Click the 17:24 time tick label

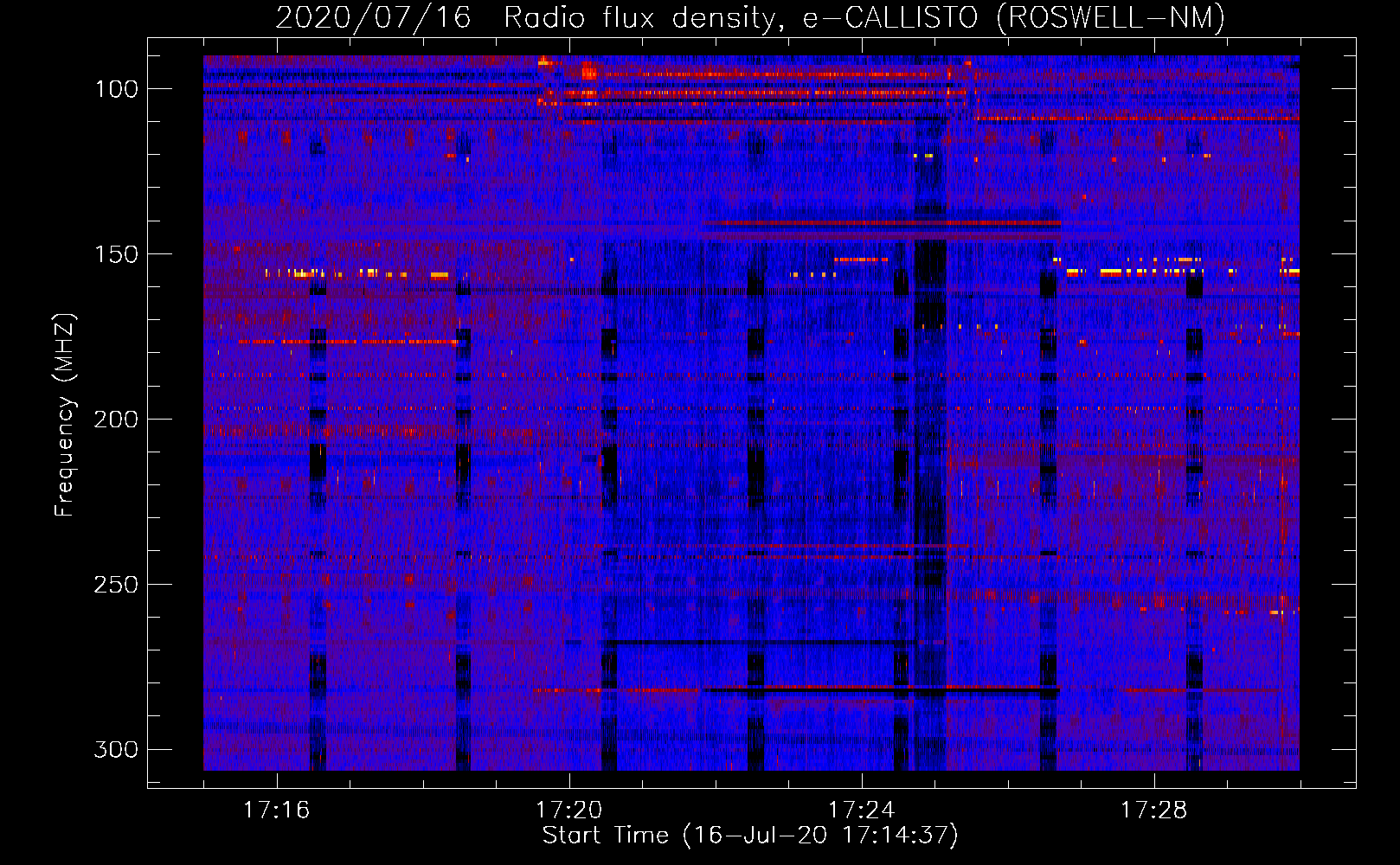(x=862, y=810)
